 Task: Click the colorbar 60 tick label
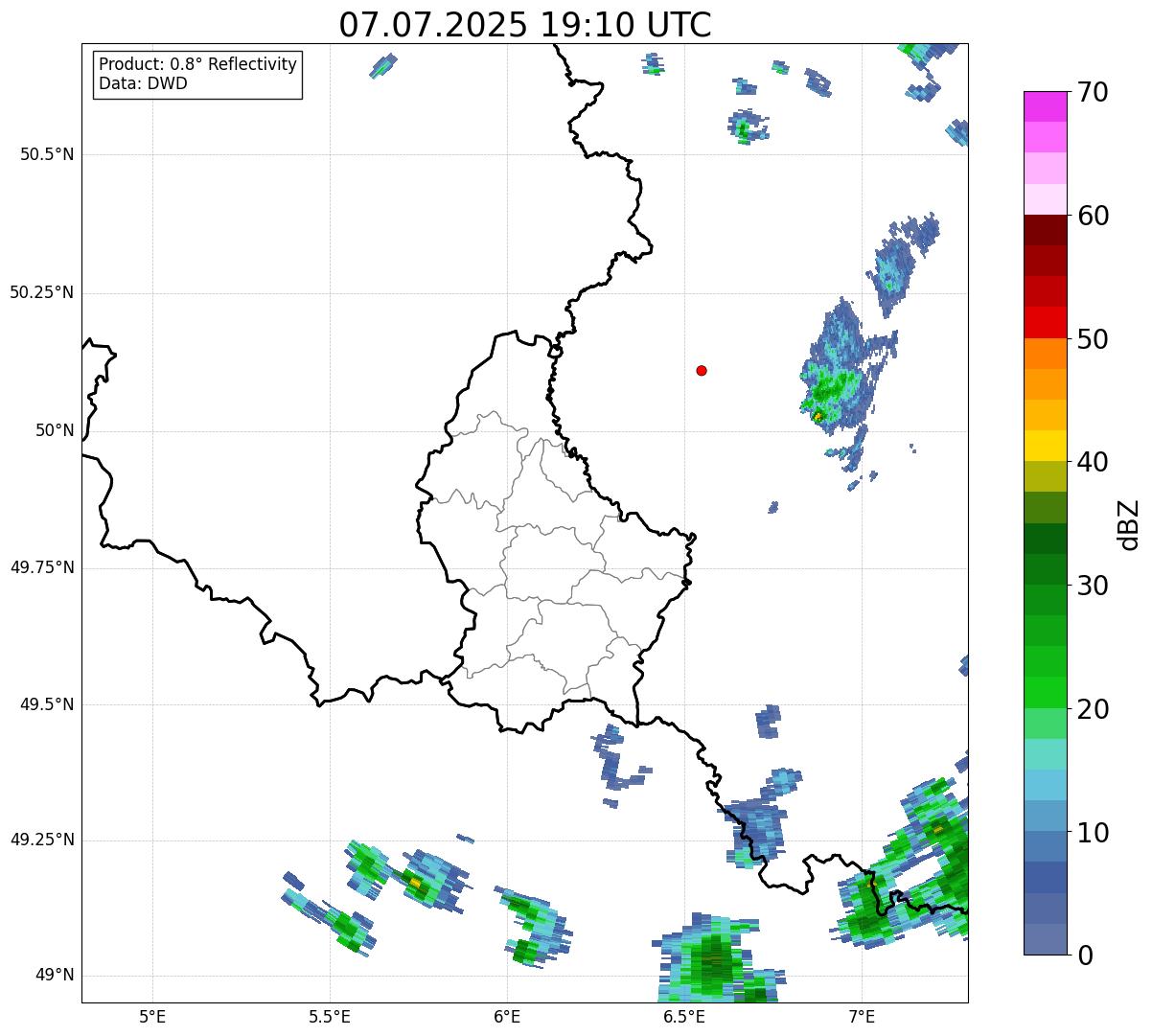tap(1093, 216)
